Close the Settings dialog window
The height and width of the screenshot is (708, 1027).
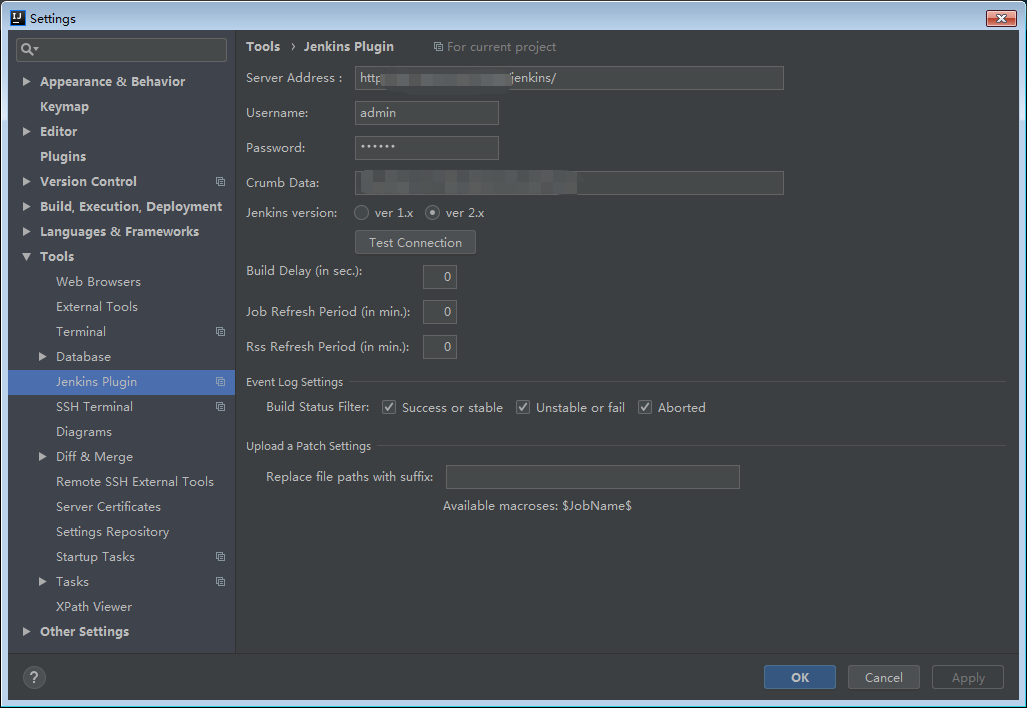pyautogui.click(x=1001, y=18)
